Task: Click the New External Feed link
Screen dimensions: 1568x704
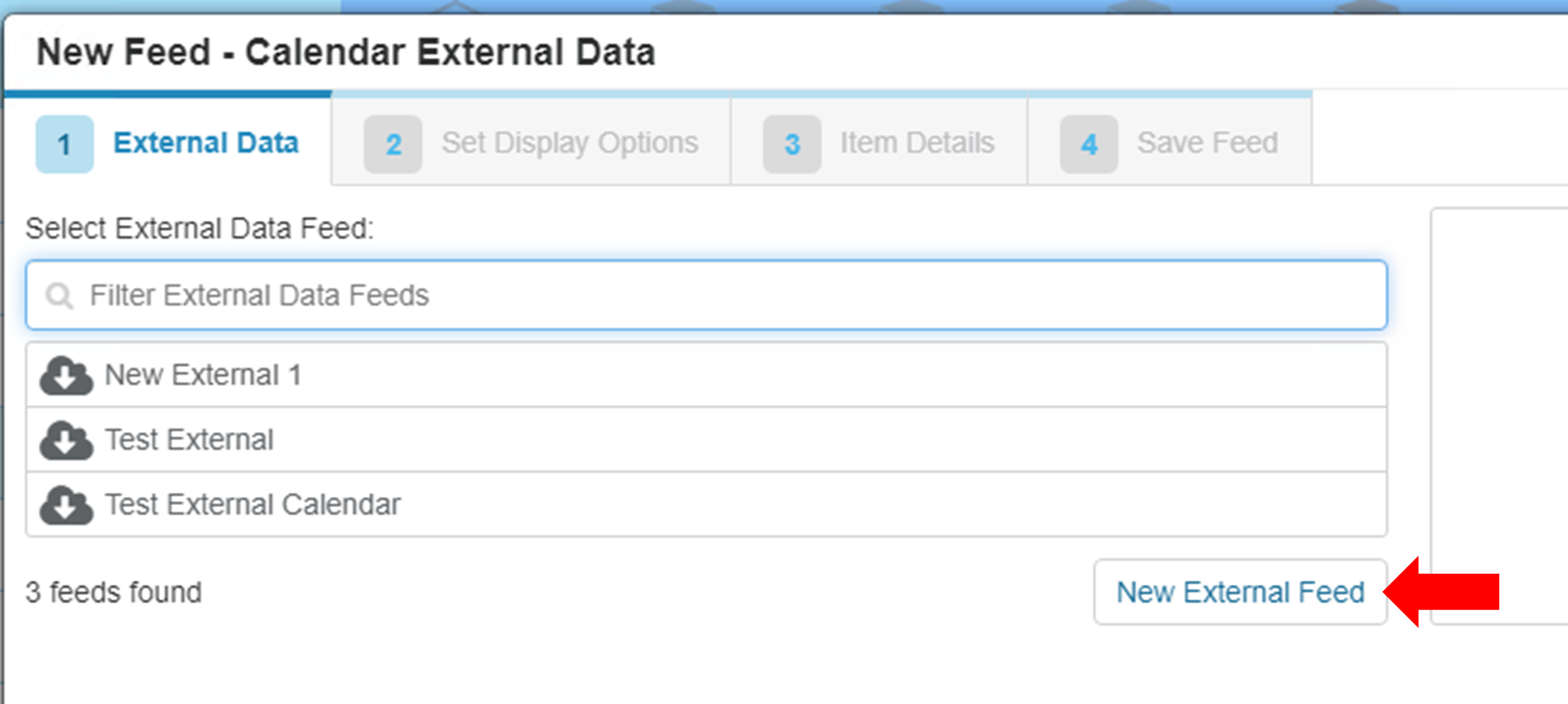Action: coord(1241,592)
